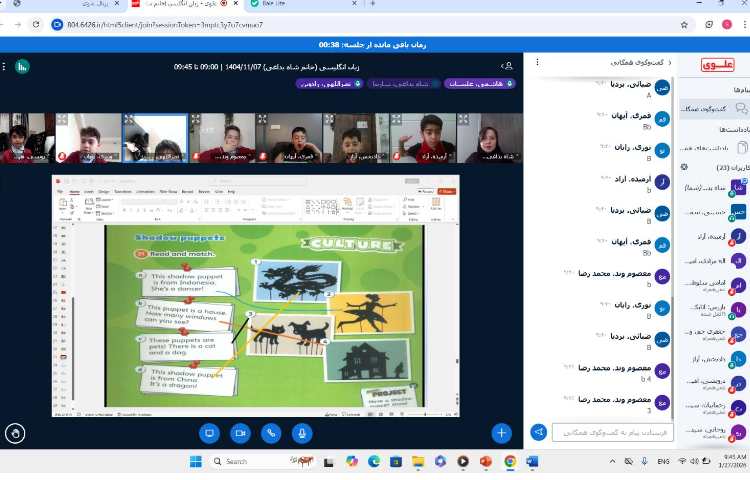
Task: Bookmark this page with the star icon
Action: point(684,24)
